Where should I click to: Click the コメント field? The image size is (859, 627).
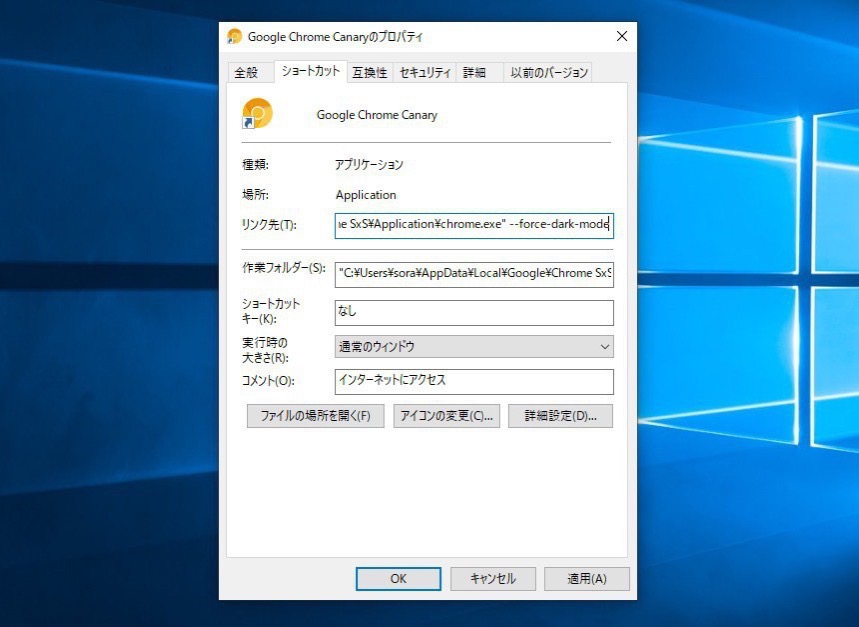point(473,381)
